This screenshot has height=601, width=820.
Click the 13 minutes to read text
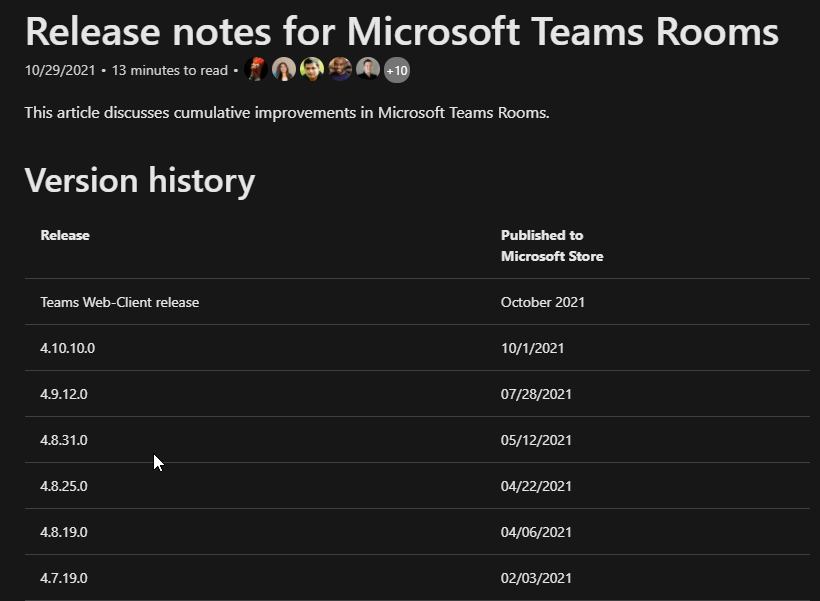tap(170, 70)
